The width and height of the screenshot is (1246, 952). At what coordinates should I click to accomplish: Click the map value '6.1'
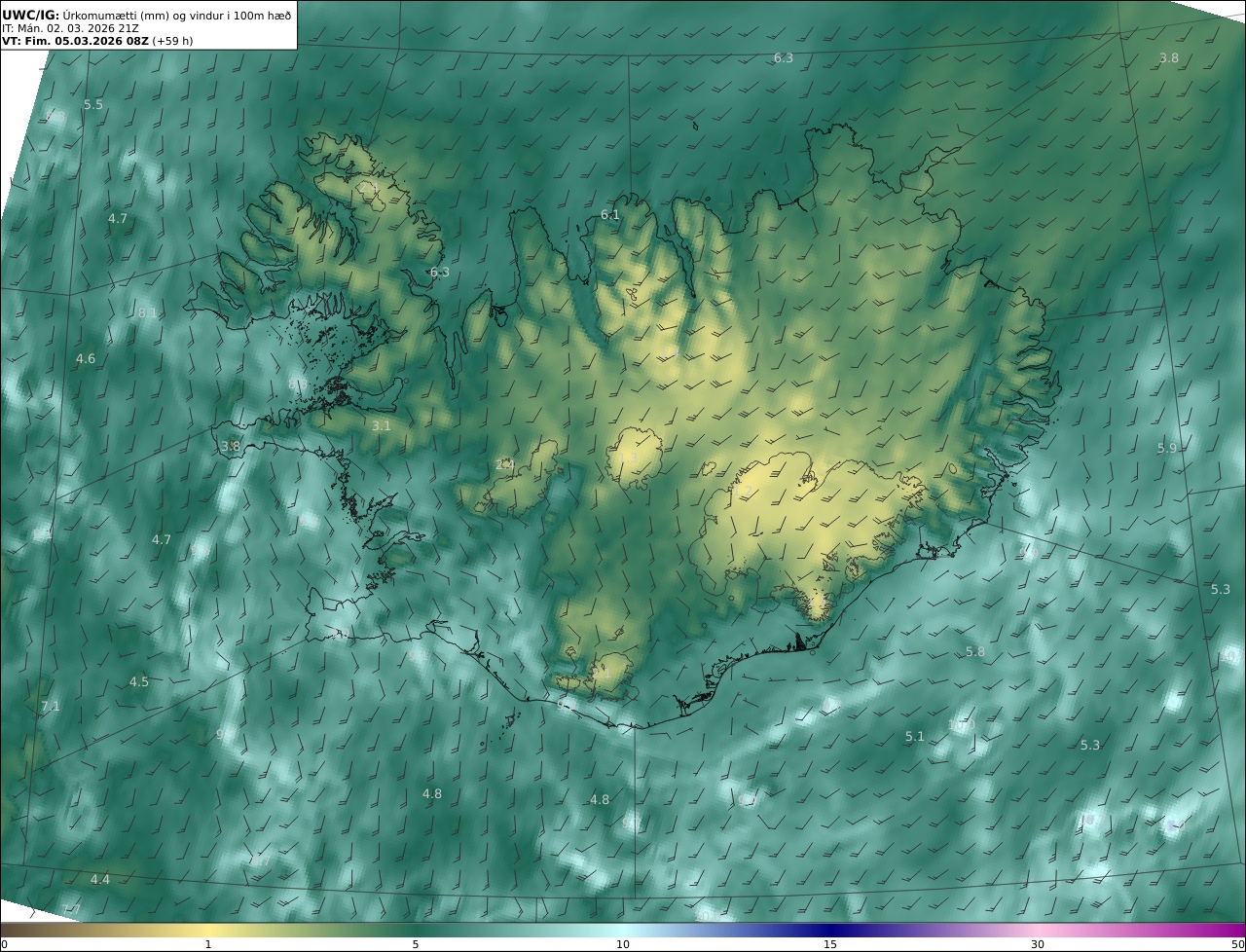point(610,214)
